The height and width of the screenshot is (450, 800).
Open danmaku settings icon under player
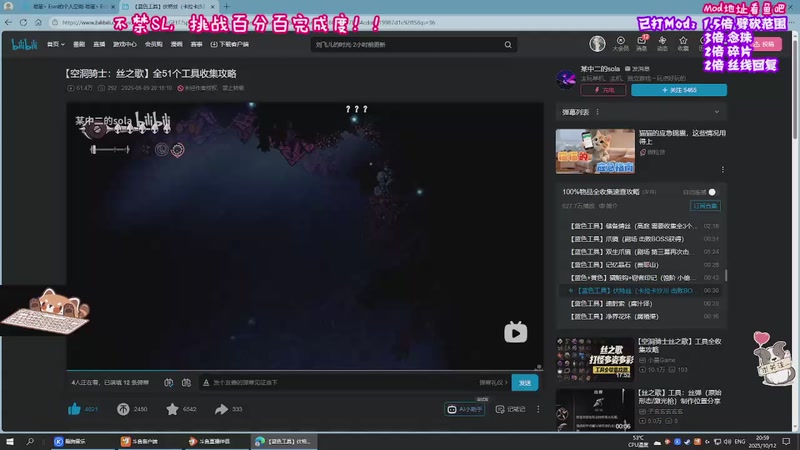pyautogui.click(x=186, y=383)
